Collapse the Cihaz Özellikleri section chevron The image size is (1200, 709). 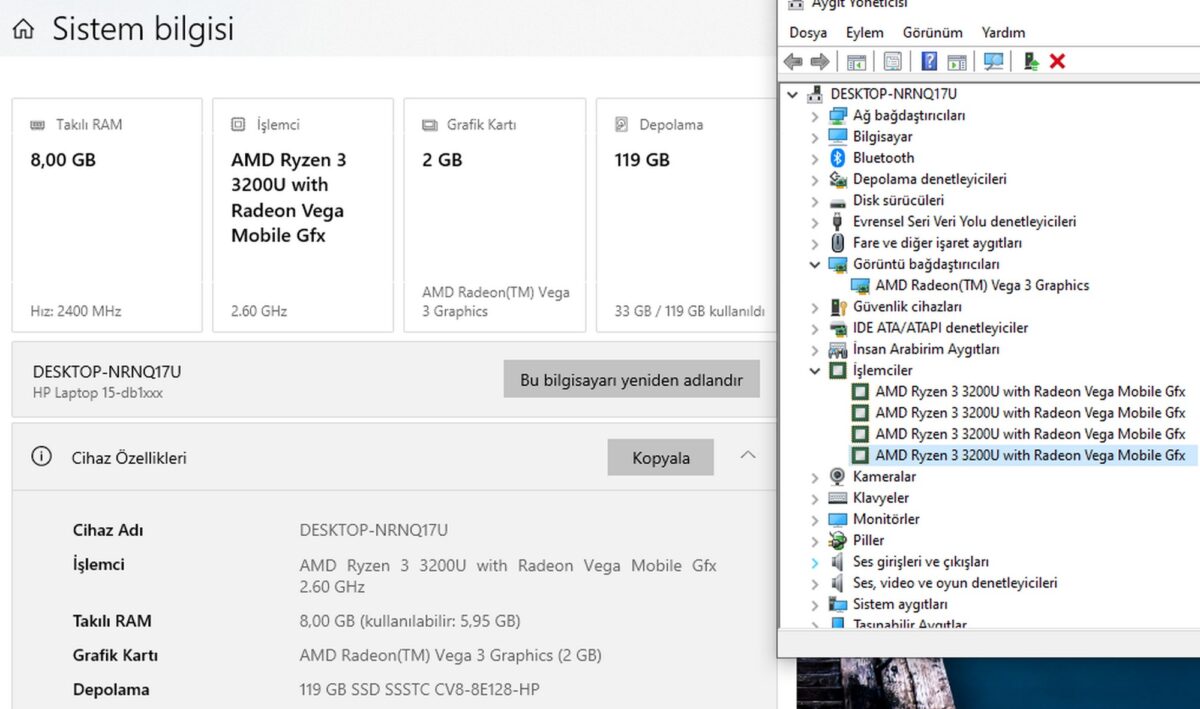[748, 455]
